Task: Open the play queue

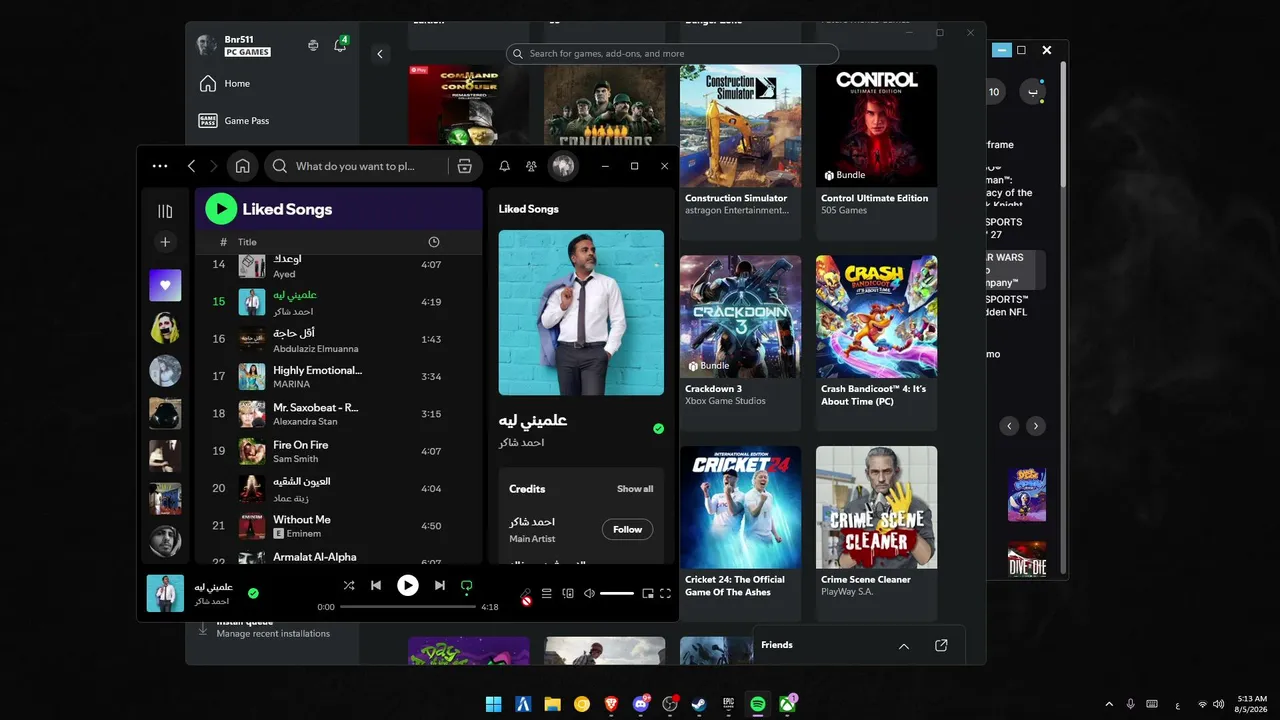Action: [x=547, y=594]
